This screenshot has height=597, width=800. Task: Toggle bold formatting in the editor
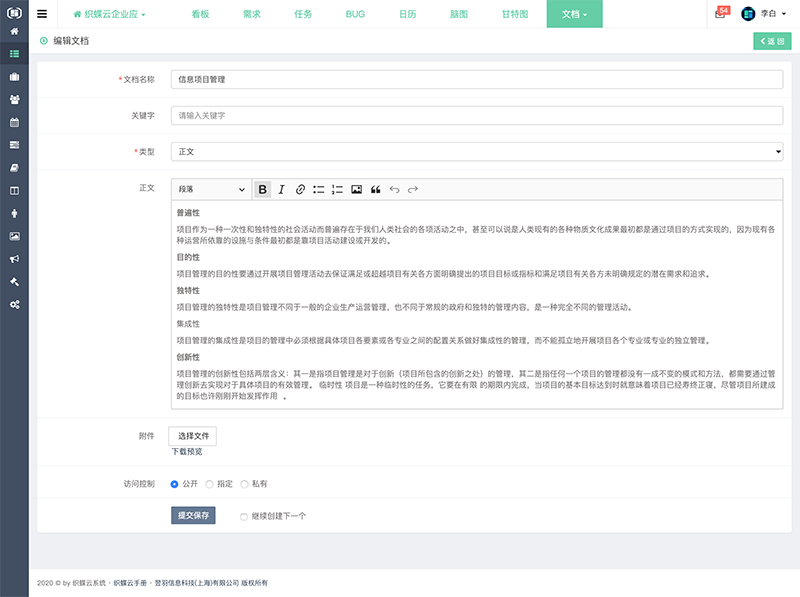261,188
